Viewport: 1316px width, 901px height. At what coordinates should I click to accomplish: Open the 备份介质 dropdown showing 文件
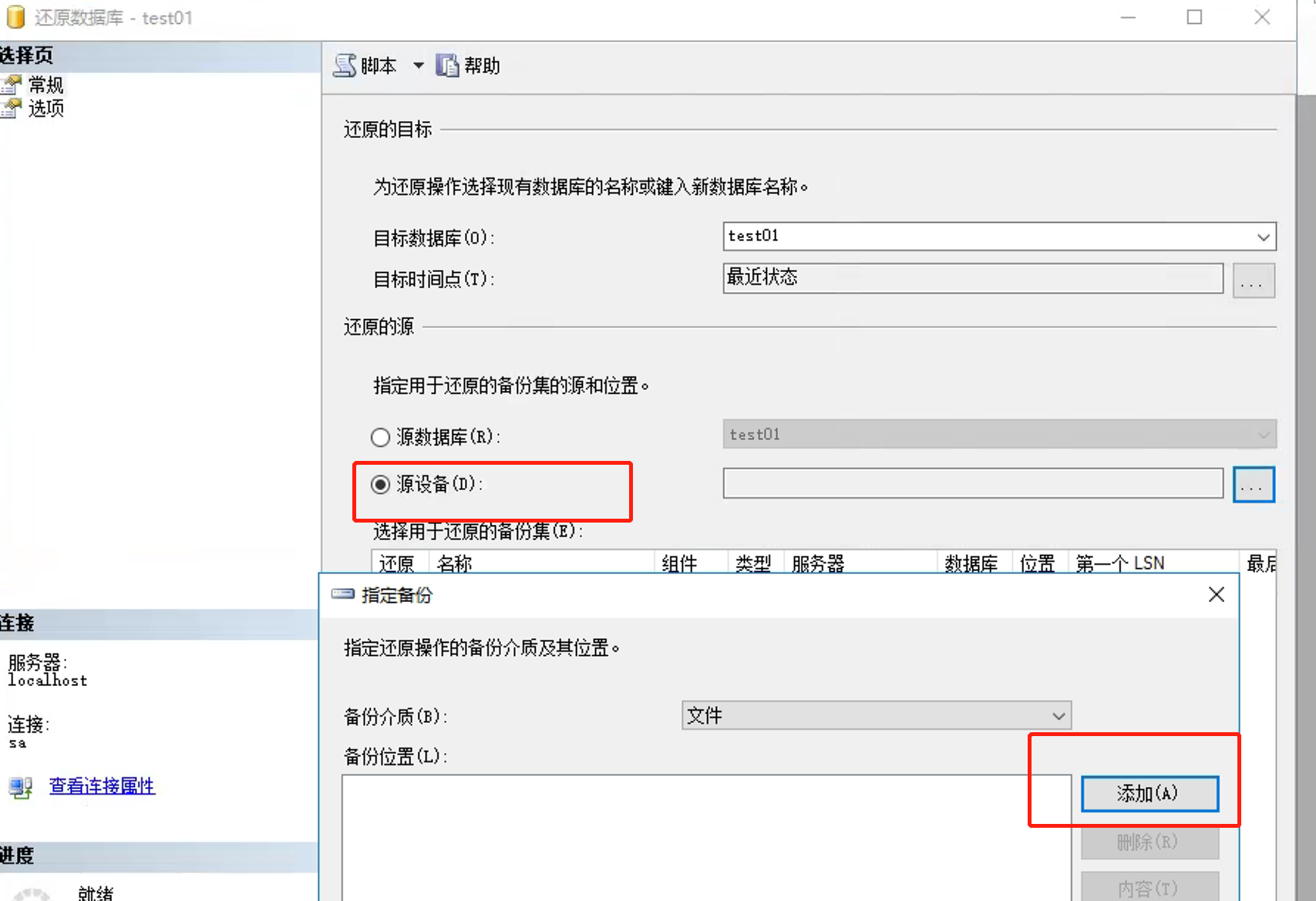877,715
